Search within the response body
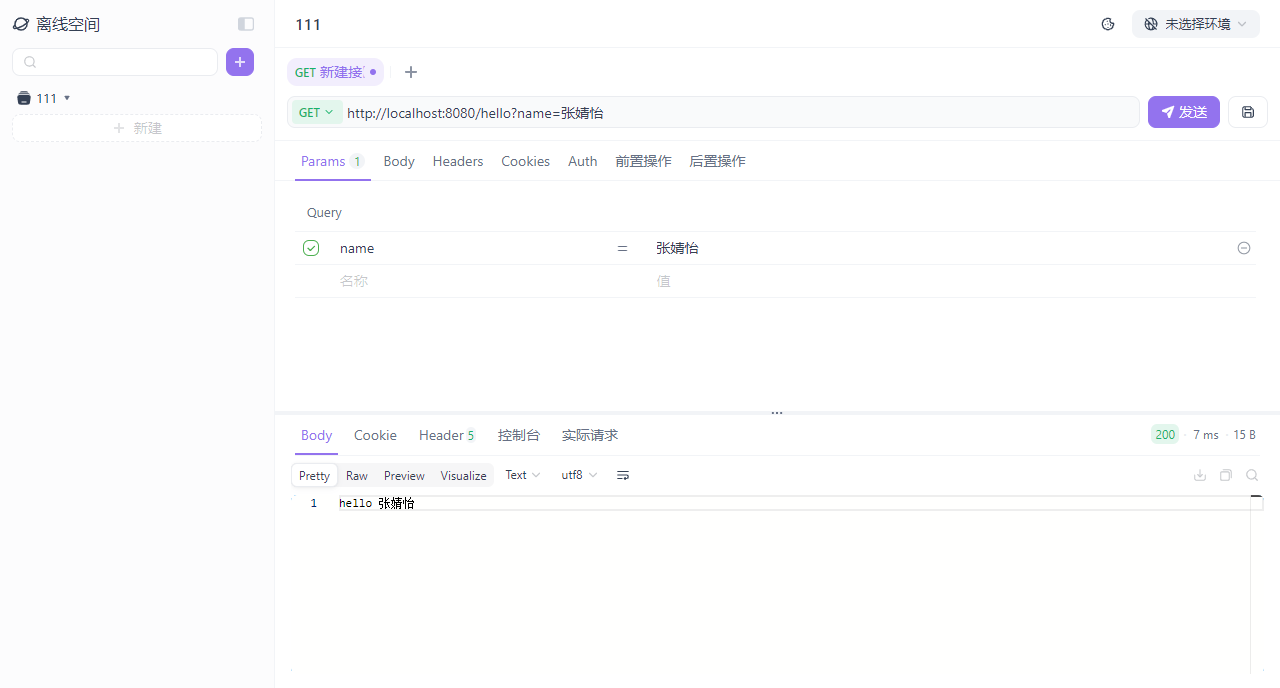This screenshot has height=688, width=1280. (1252, 475)
